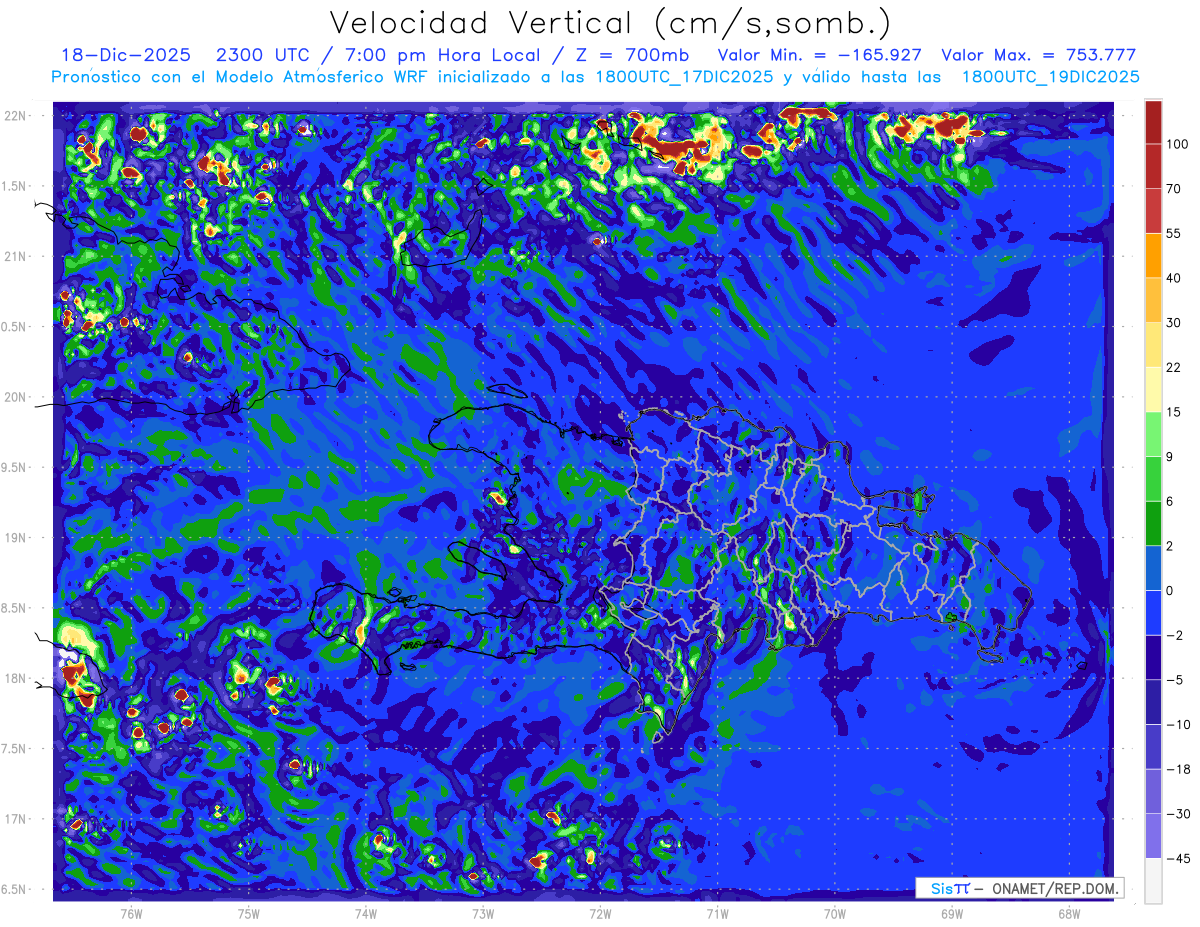This screenshot has height=927, width=1200.
Task: Click the colorbar value label "100"
Action: [1177, 145]
